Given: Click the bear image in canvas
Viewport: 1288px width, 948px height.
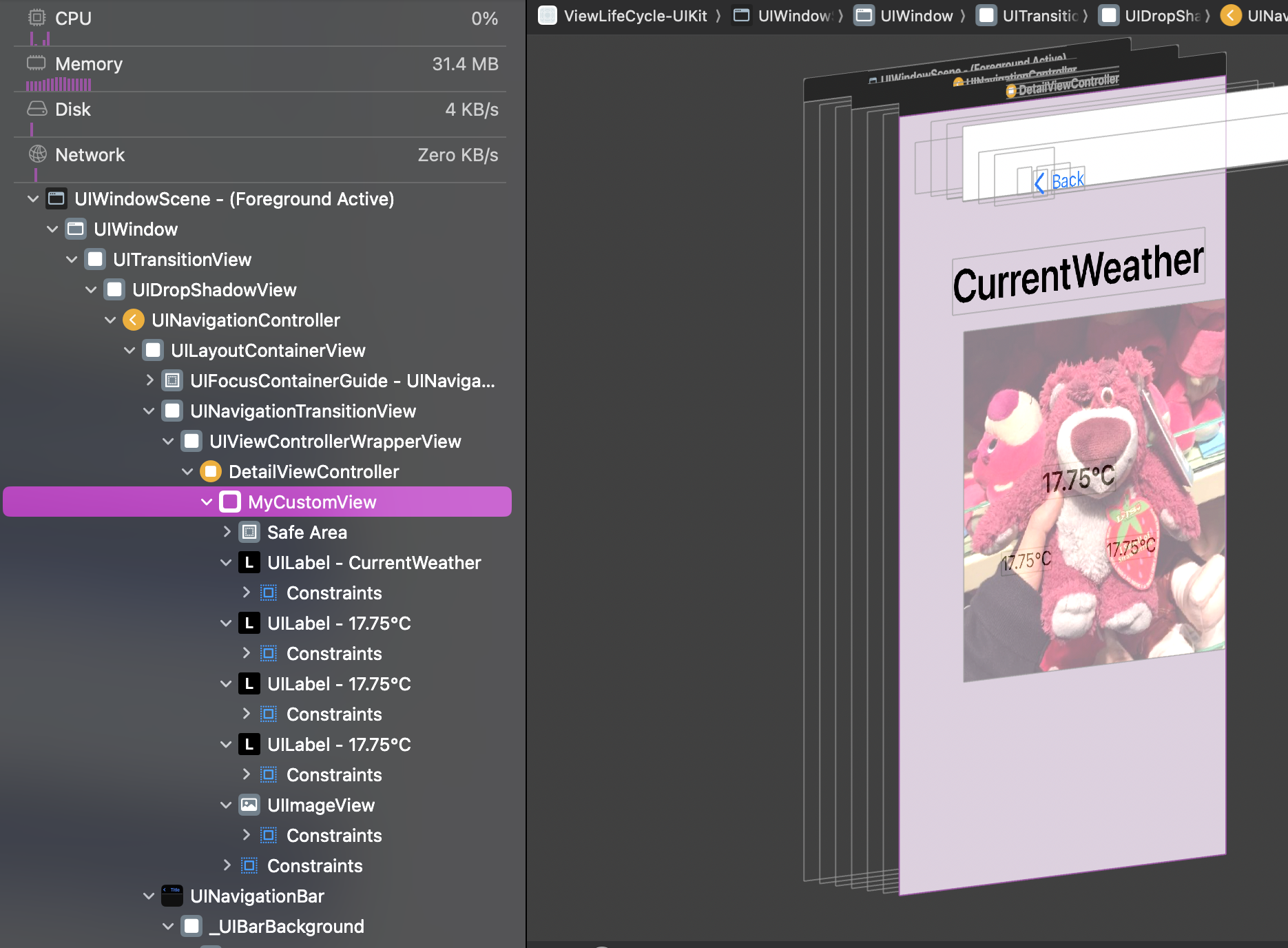Looking at the screenshot, I should point(1094,489).
